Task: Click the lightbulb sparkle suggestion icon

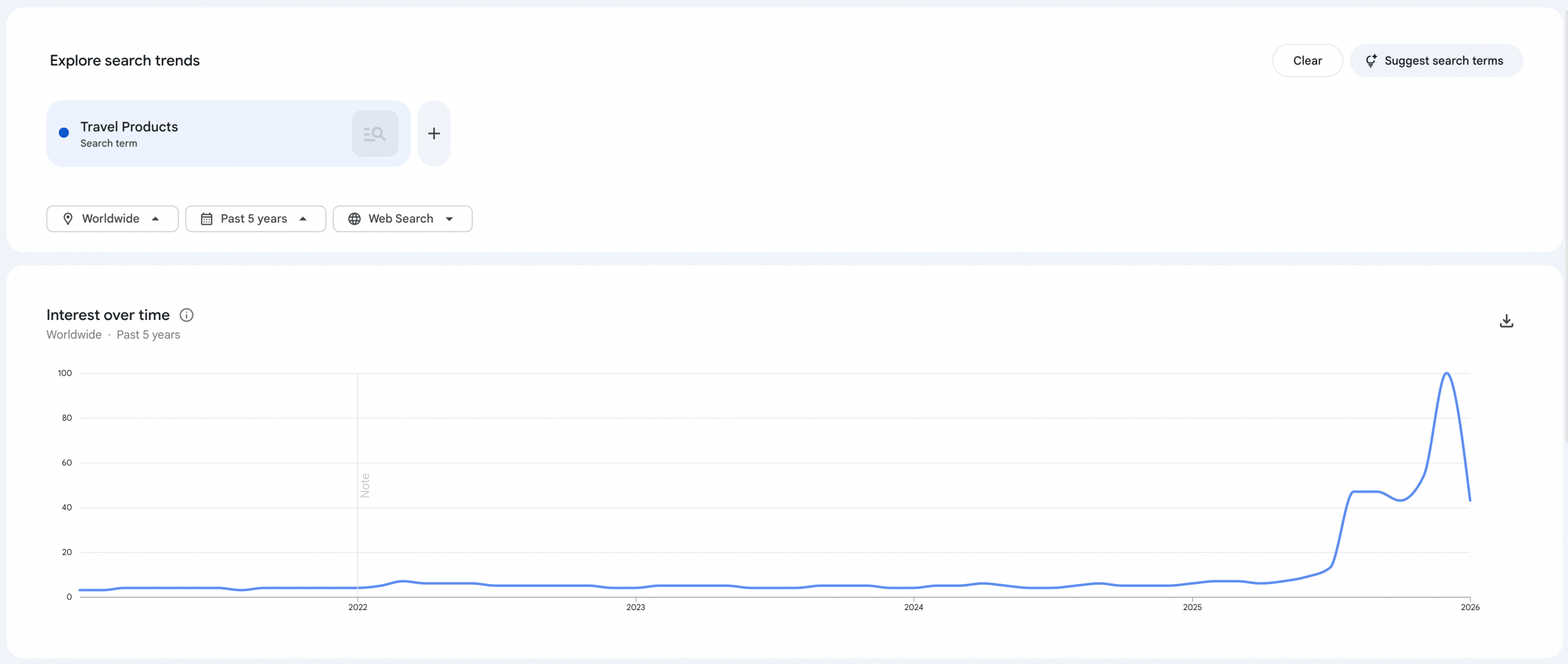Action: click(x=1371, y=61)
